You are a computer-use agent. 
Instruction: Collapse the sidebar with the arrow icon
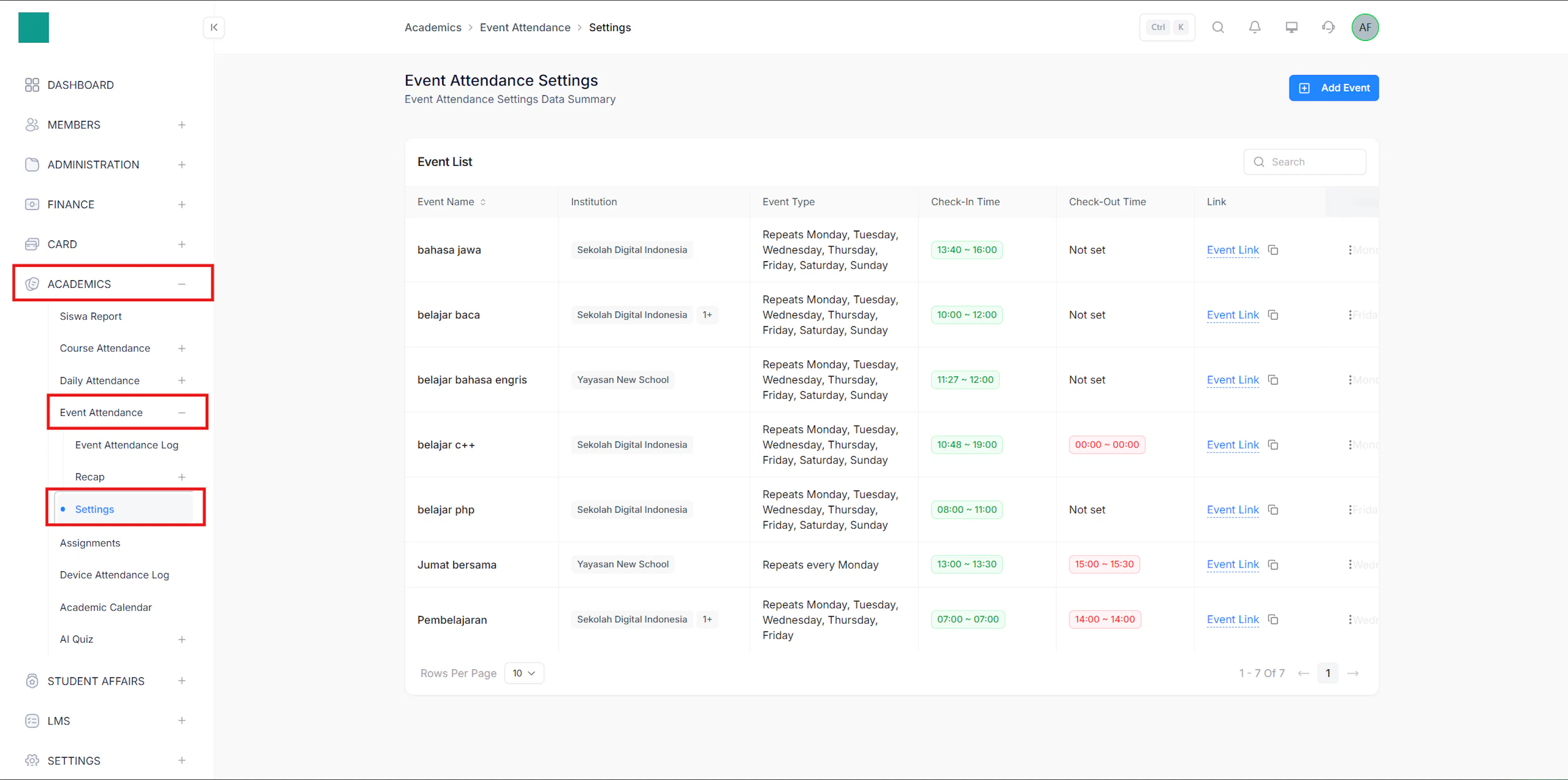point(214,27)
